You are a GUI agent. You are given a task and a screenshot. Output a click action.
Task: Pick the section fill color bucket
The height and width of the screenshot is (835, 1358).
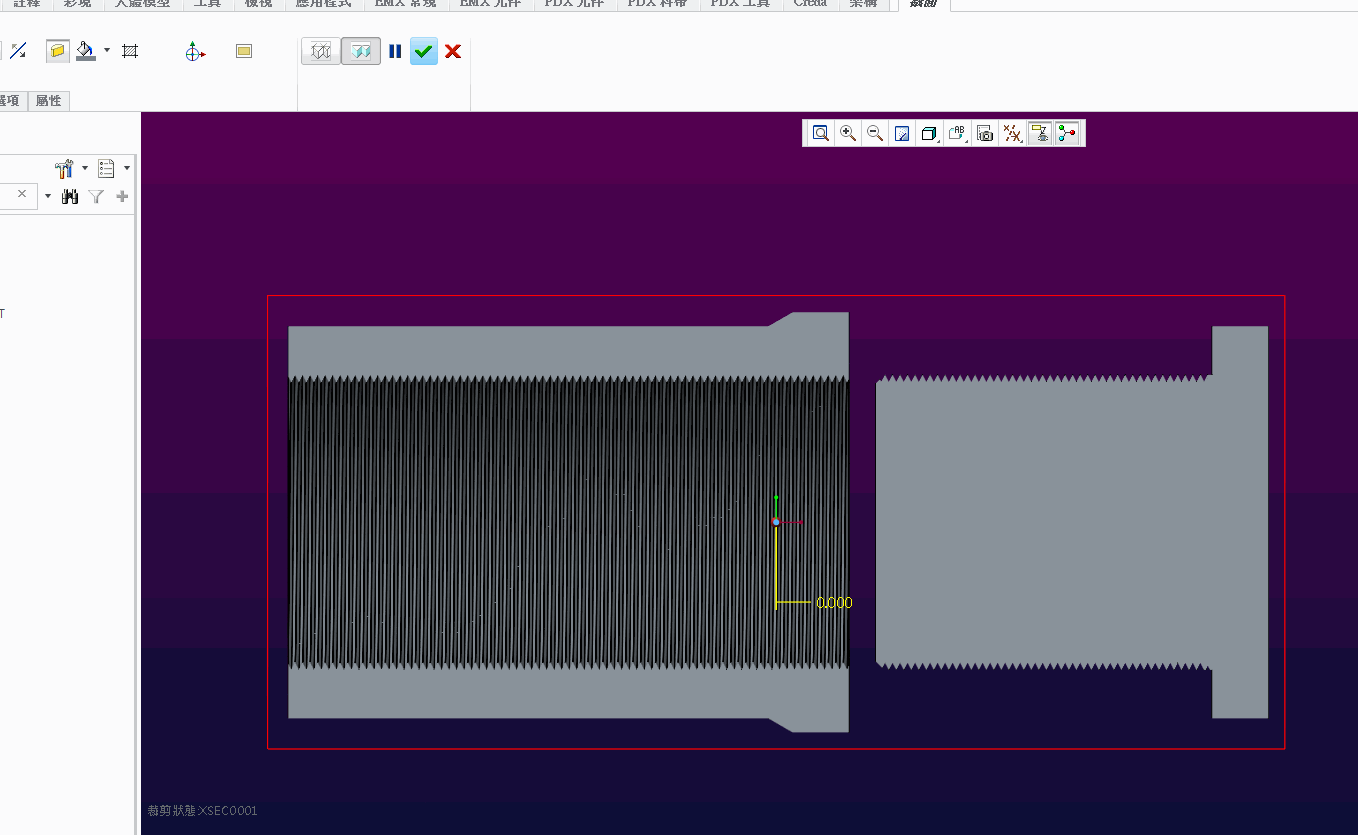tap(86, 51)
